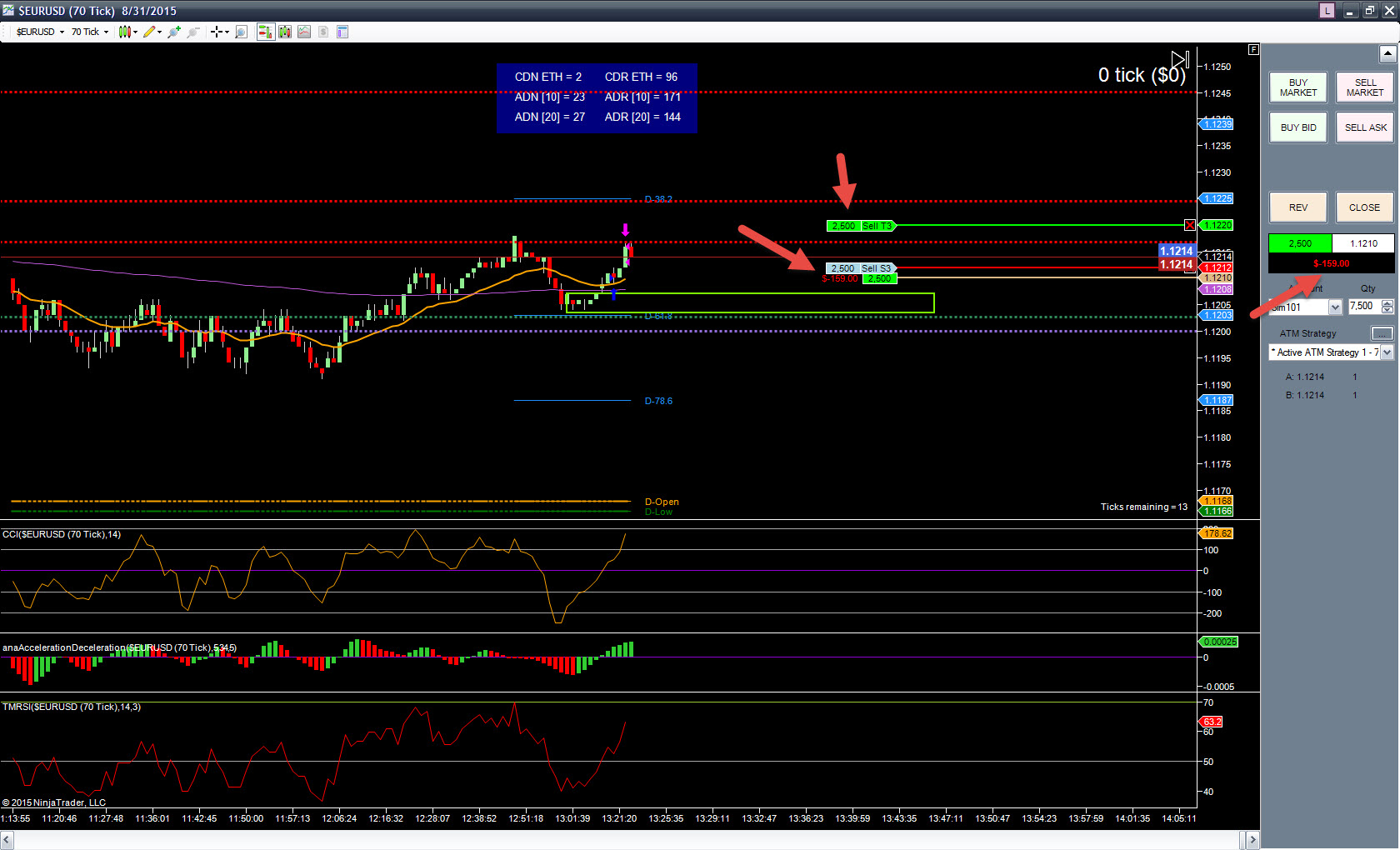
Task: Click the Qty input field showing 7,500
Action: pos(1364,307)
